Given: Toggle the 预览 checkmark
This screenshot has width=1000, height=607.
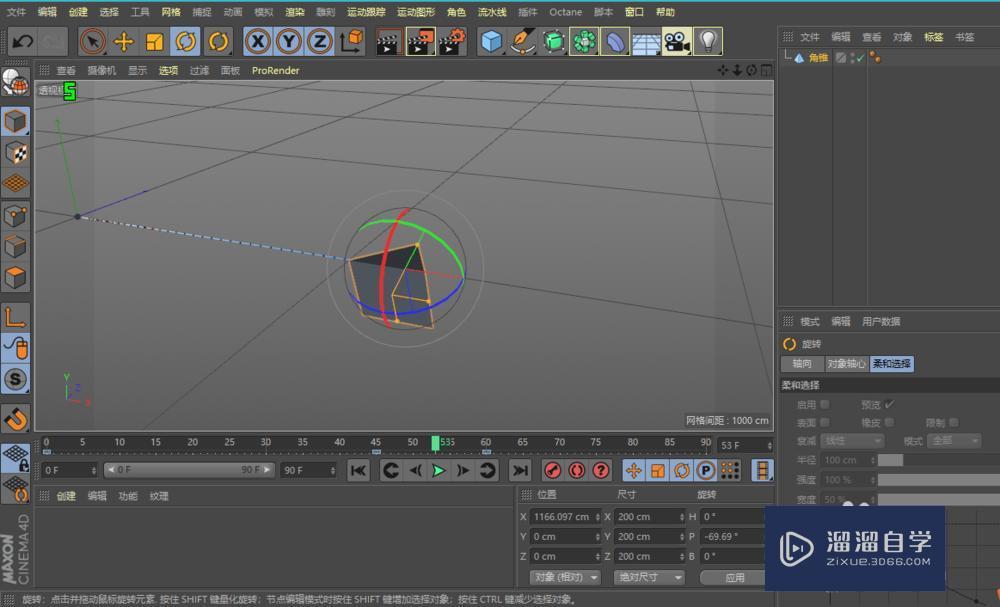Looking at the screenshot, I should (890, 404).
